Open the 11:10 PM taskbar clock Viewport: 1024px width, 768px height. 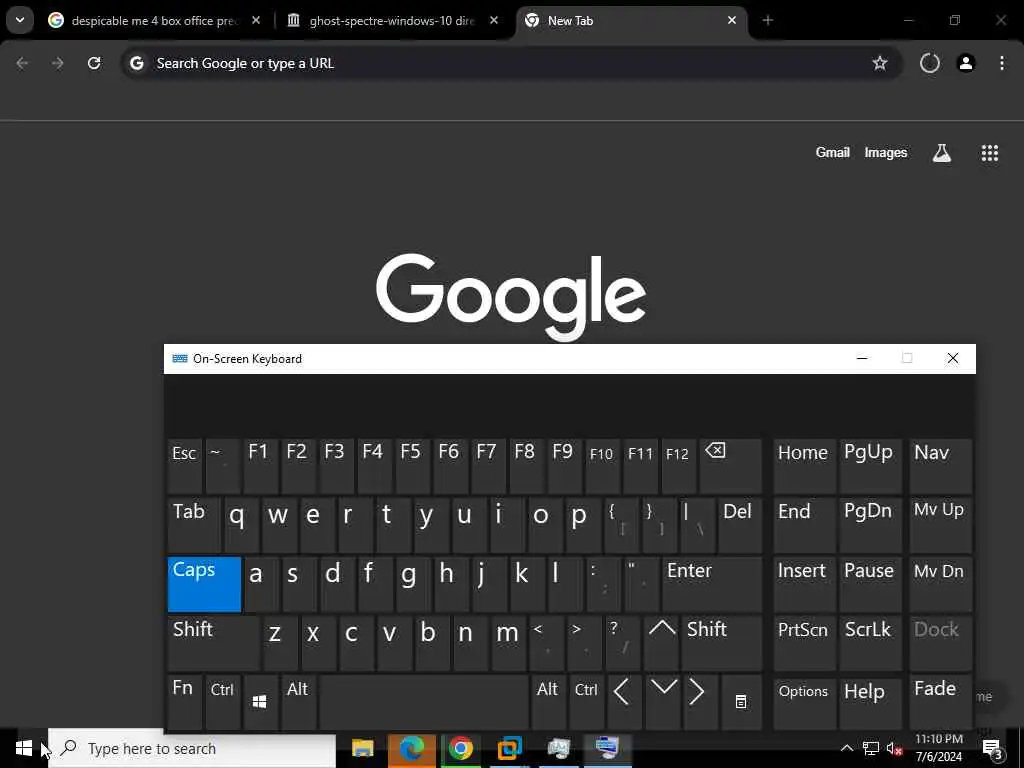(x=939, y=748)
